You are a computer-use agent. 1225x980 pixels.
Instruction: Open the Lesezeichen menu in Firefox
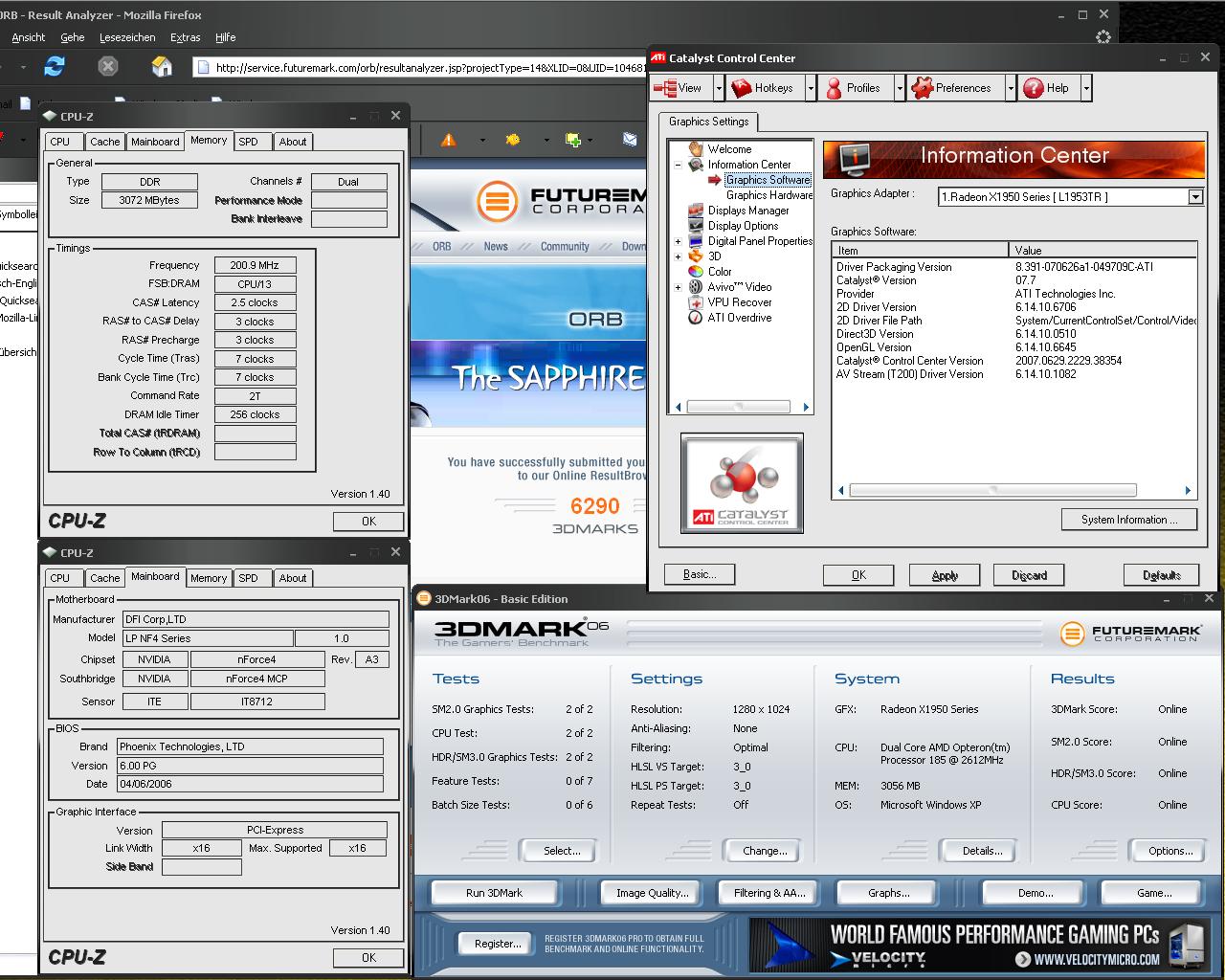(127, 37)
